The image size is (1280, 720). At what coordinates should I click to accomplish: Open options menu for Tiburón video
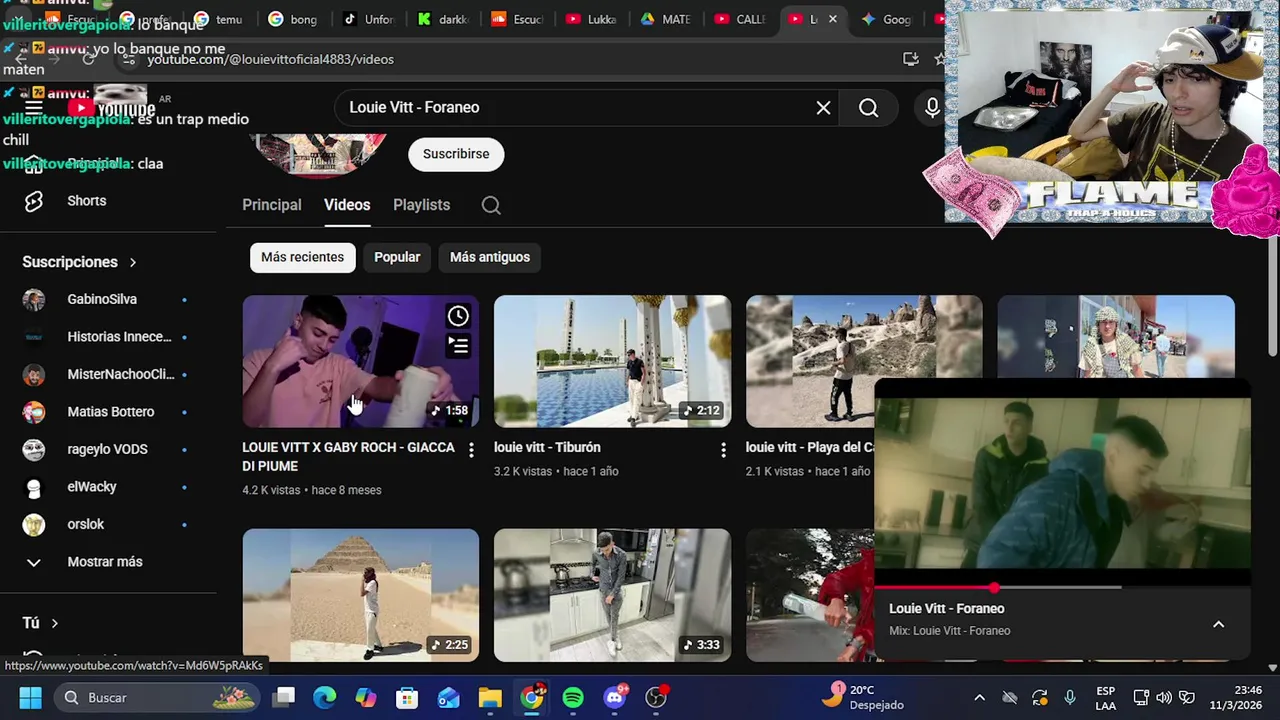(x=723, y=450)
